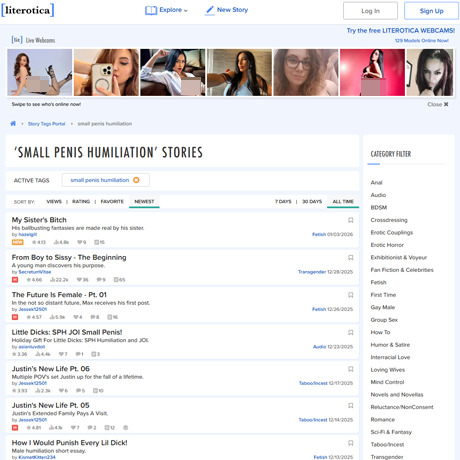Screen dimensions: 460x460
Task: Click the Sign Up button
Action: coord(431,11)
